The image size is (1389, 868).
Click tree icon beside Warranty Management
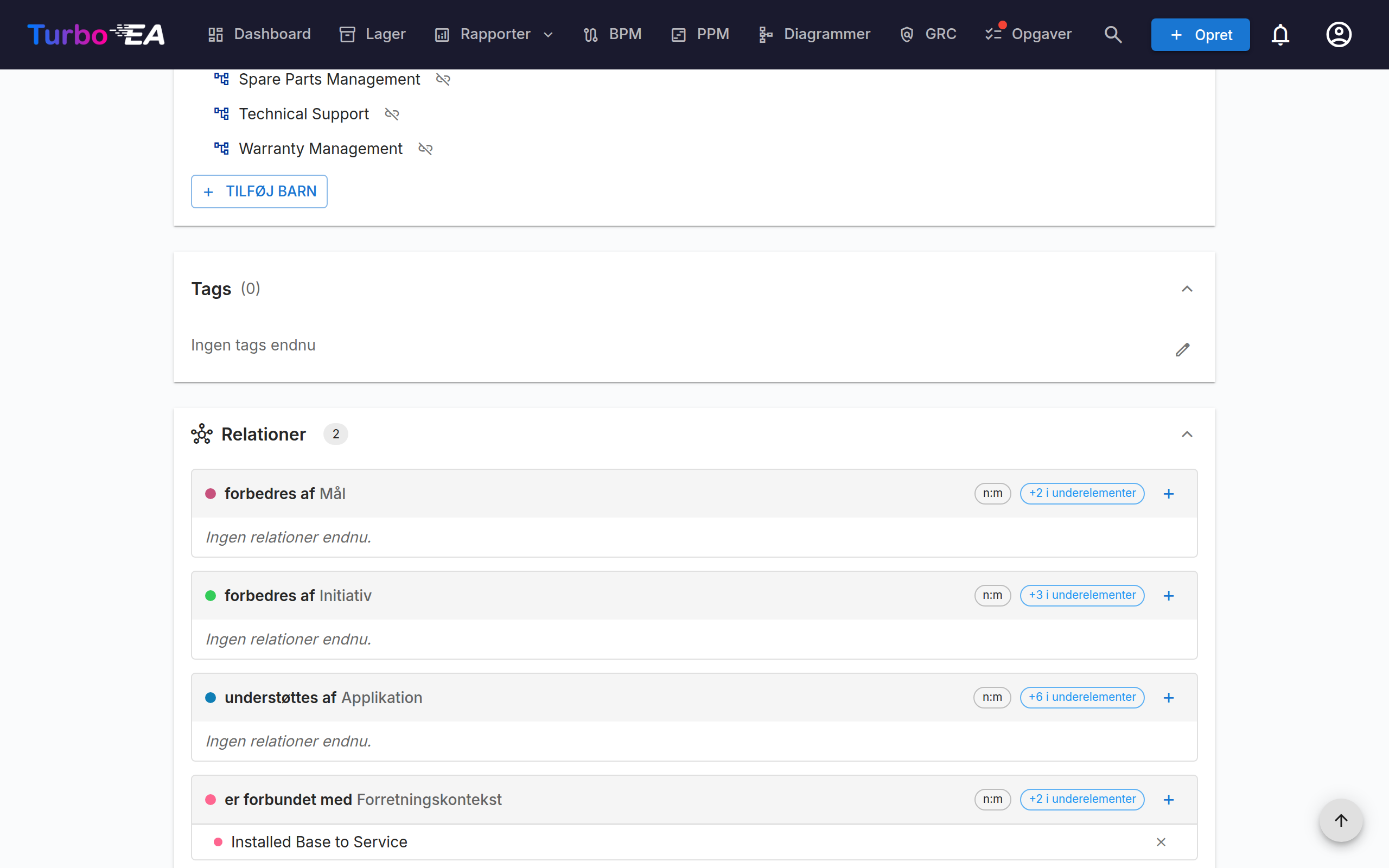(221, 149)
